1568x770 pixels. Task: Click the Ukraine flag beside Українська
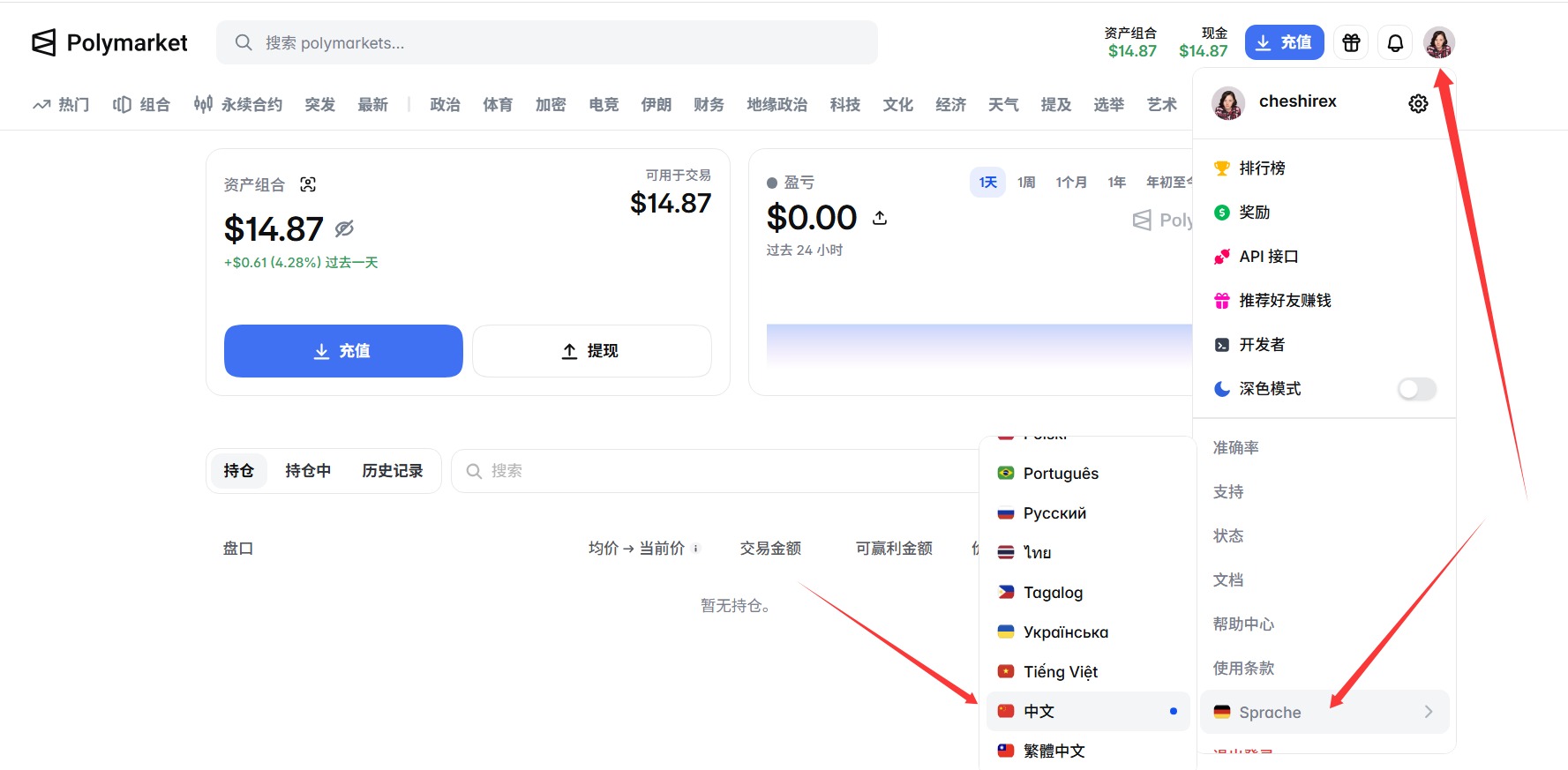[1006, 632]
